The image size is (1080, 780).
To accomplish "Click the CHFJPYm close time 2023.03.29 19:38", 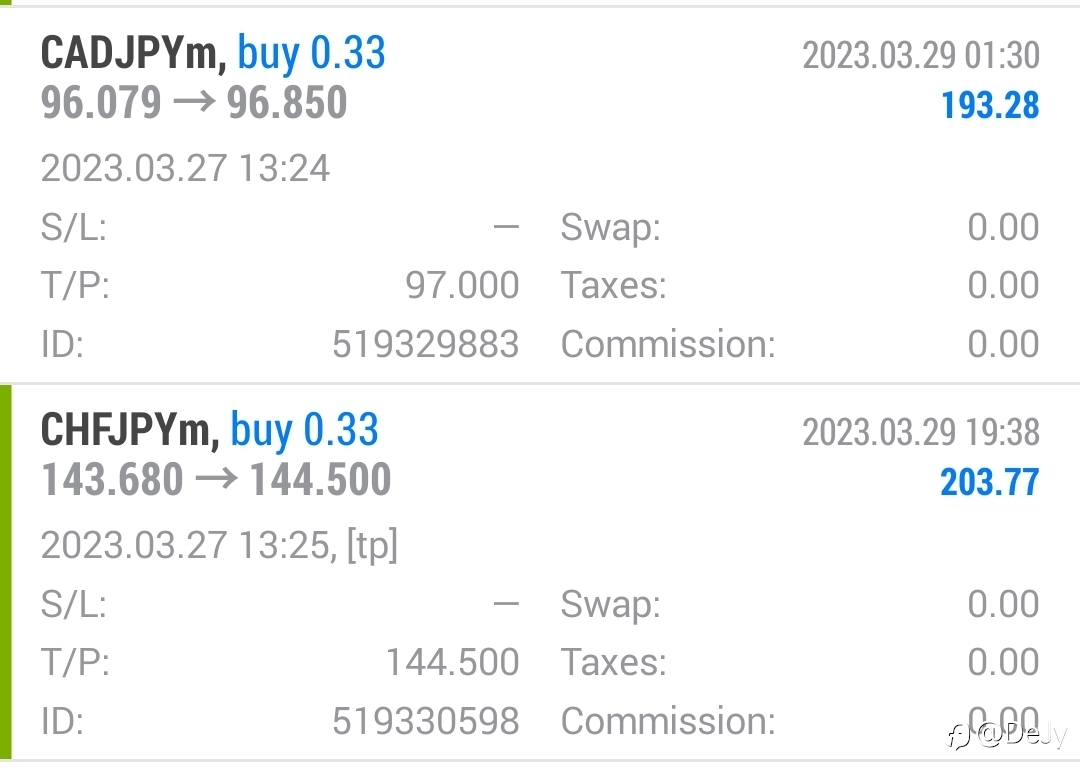I will click(x=921, y=432).
